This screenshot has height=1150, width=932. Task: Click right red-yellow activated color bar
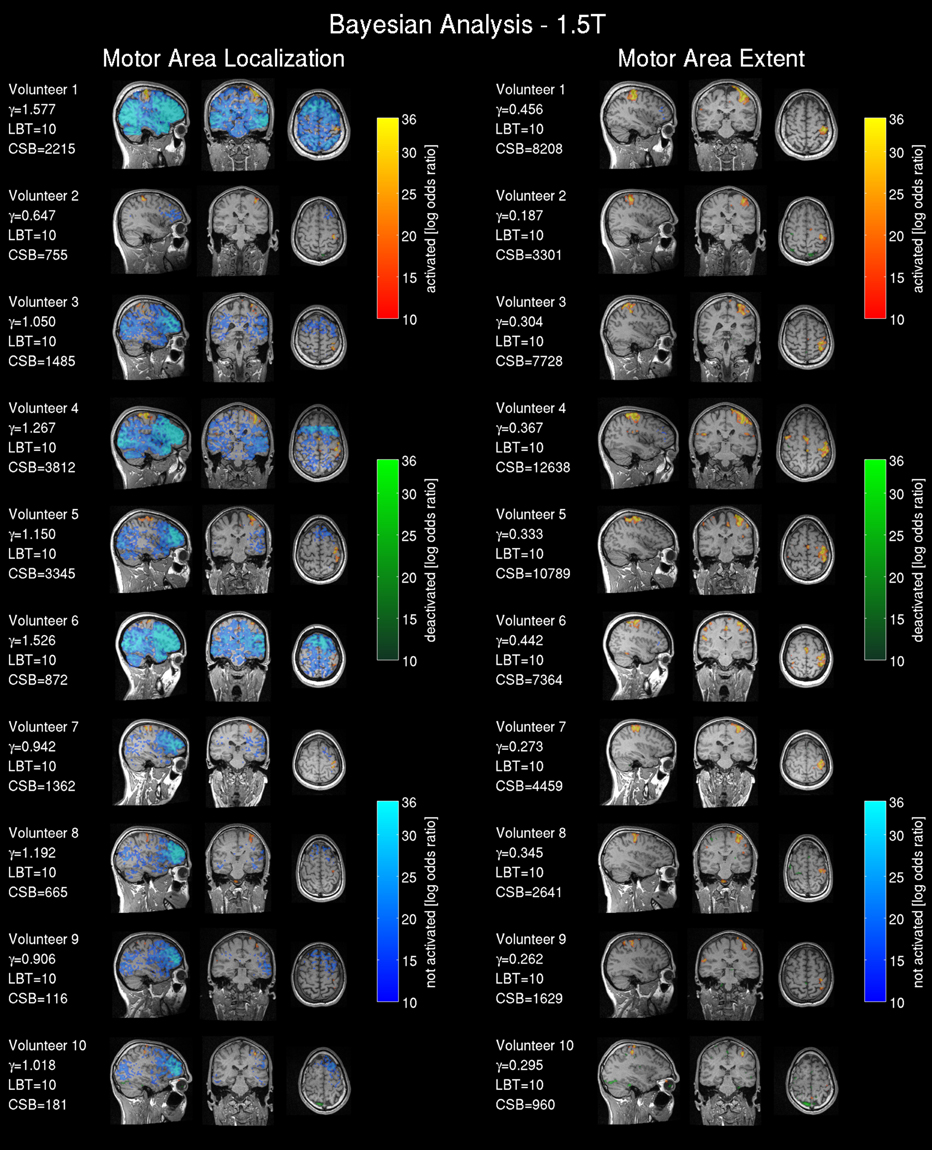point(875,218)
